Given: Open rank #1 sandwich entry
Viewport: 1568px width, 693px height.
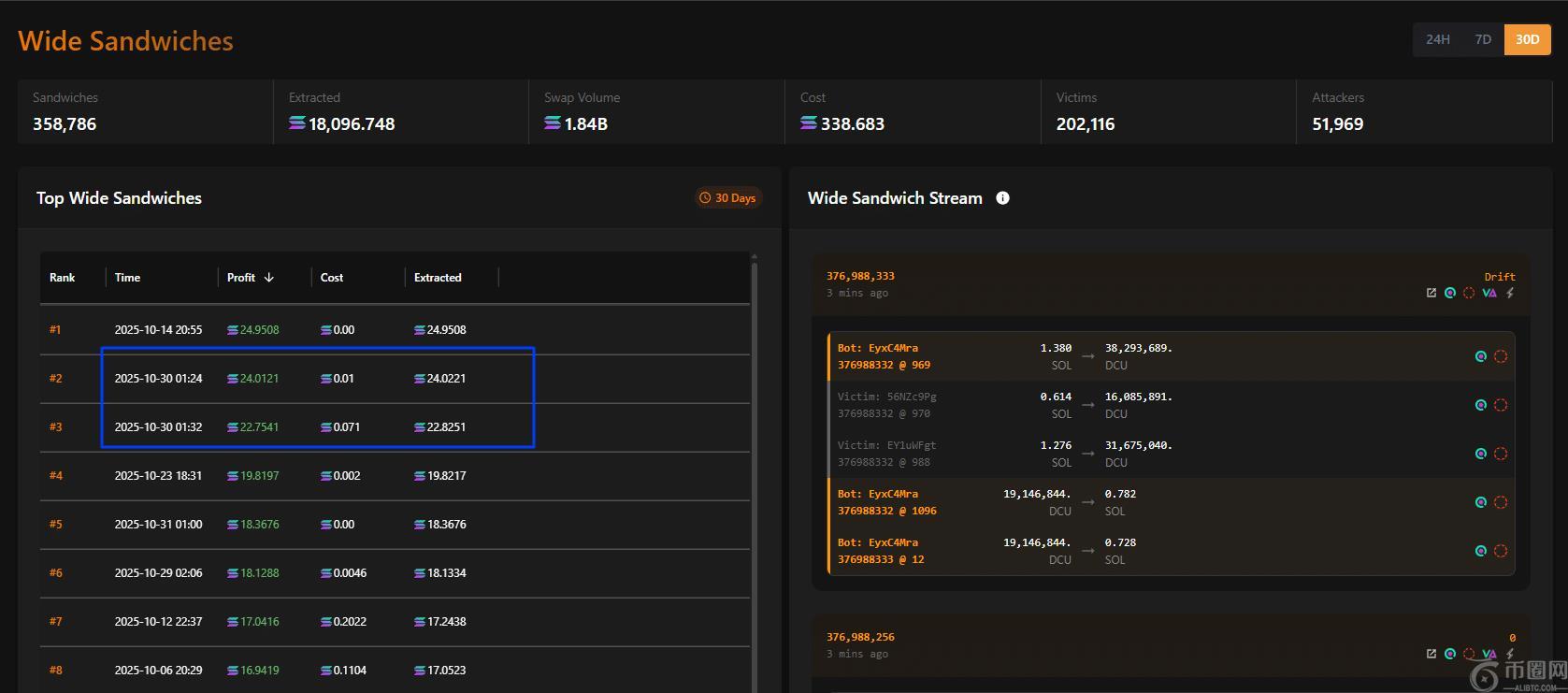Looking at the screenshot, I should pyautogui.click(x=55, y=330).
